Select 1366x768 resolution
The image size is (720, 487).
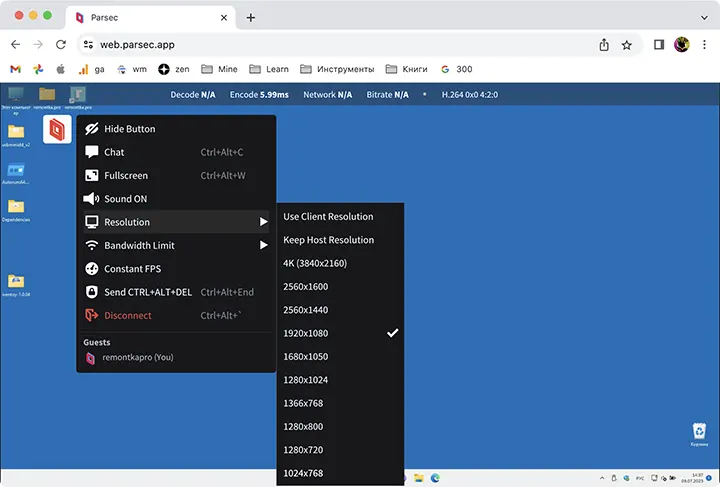pyautogui.click(x=340, y=403)
